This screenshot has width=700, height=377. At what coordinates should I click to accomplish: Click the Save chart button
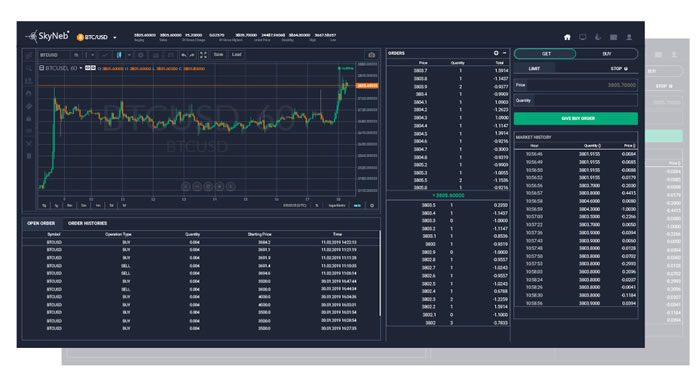click(x=218, y=54)
